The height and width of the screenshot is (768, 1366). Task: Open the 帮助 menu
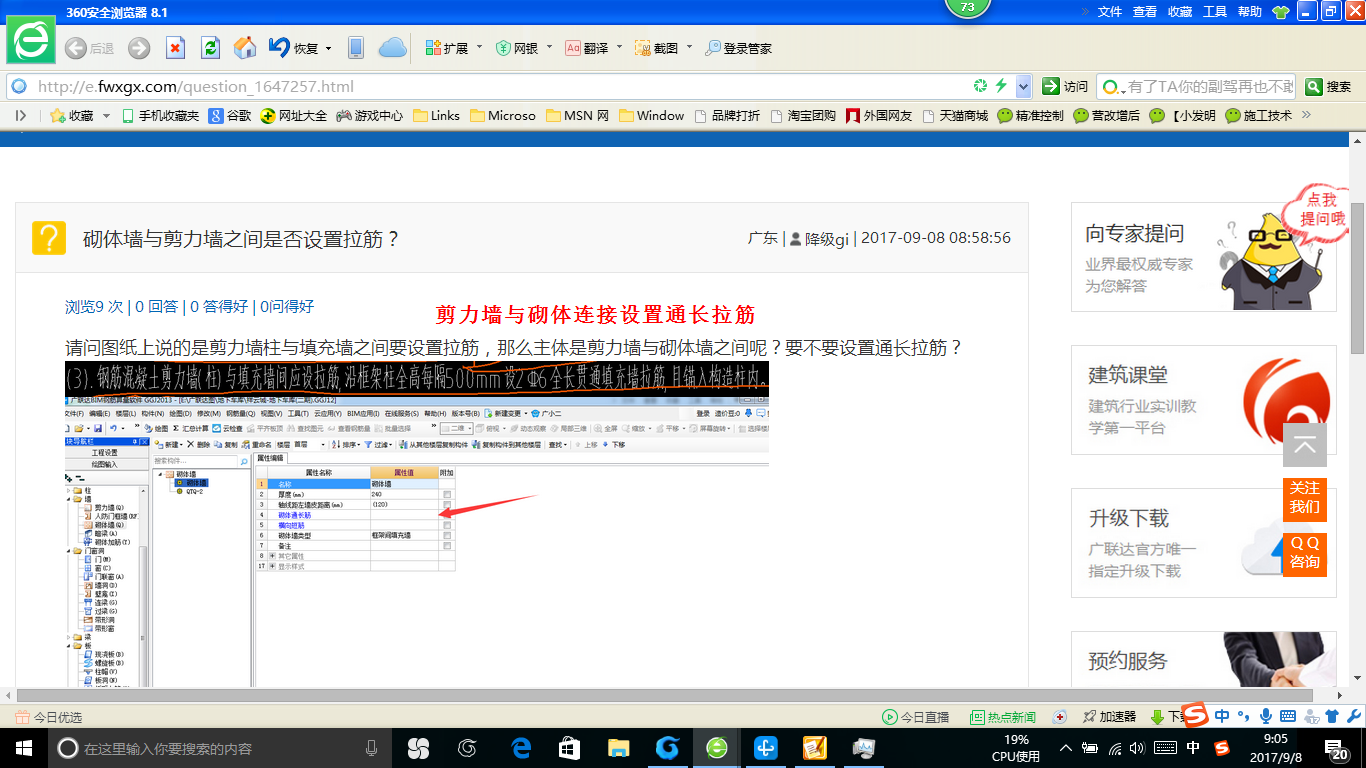click(1250, 12)
